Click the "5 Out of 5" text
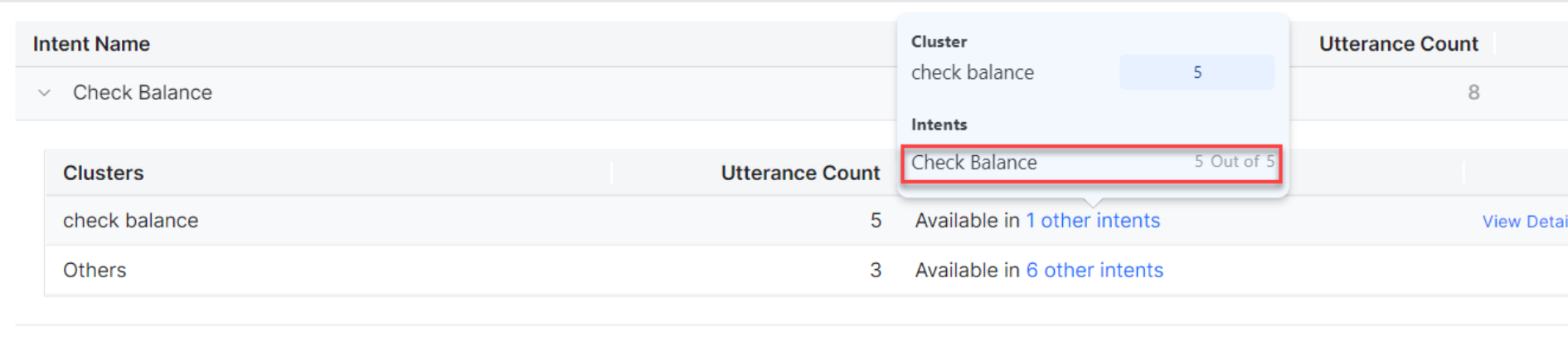The height and width of the screenshot is (342, 1568). [1233, 162]
